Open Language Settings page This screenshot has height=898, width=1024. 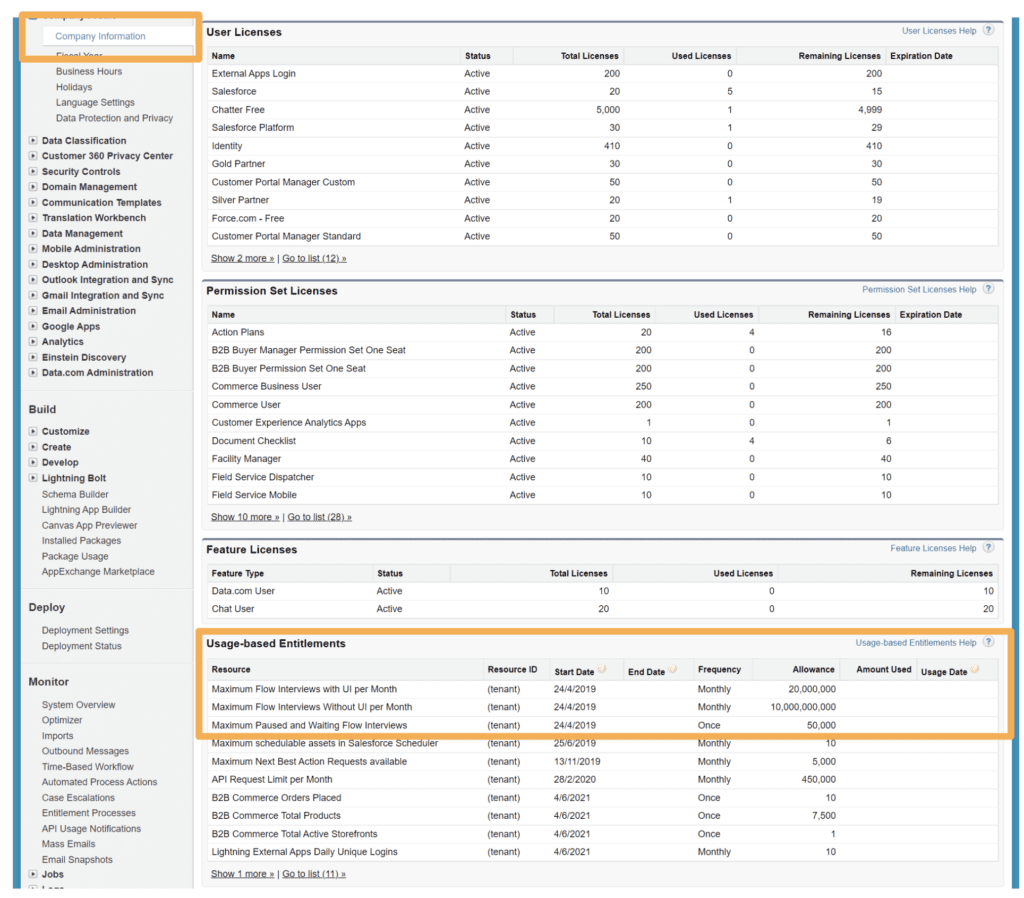(95, 103)
